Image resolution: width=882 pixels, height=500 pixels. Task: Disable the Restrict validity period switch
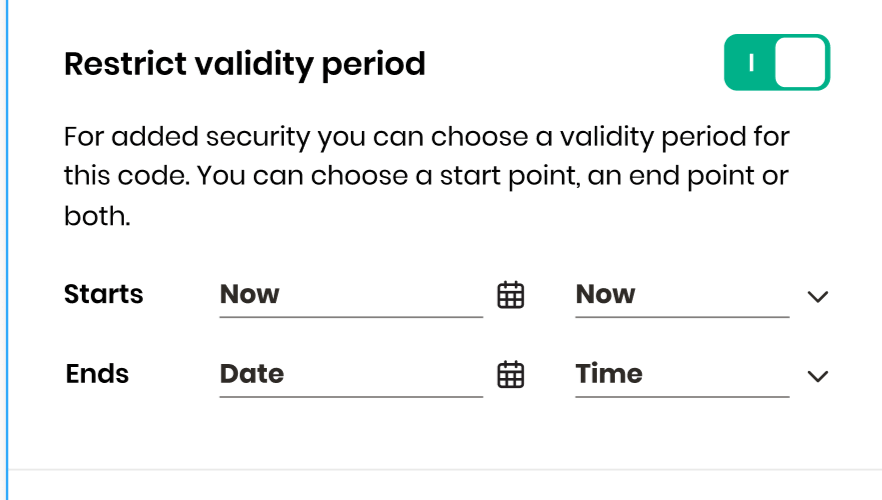click(x=777, y=62)
